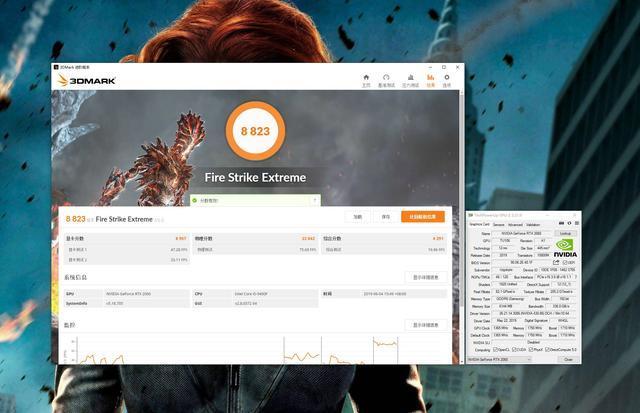Click the NVIDIA logo in GPU-Z
Image resolution: width=640 pixels, height=413 pixels.
(565, 249)
